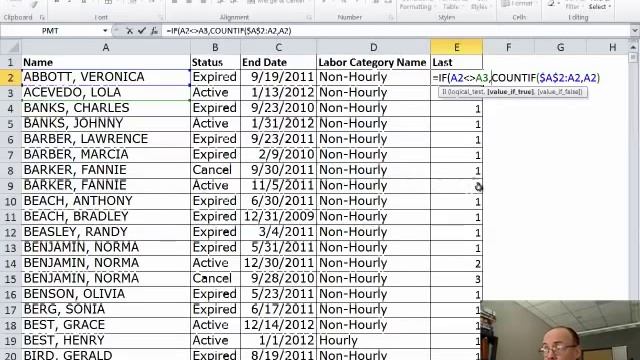The width and height of the screenshot is (640, 360).
Task: Click the Hourly cell for BEST, HENRY
Action: click(373, 341)
